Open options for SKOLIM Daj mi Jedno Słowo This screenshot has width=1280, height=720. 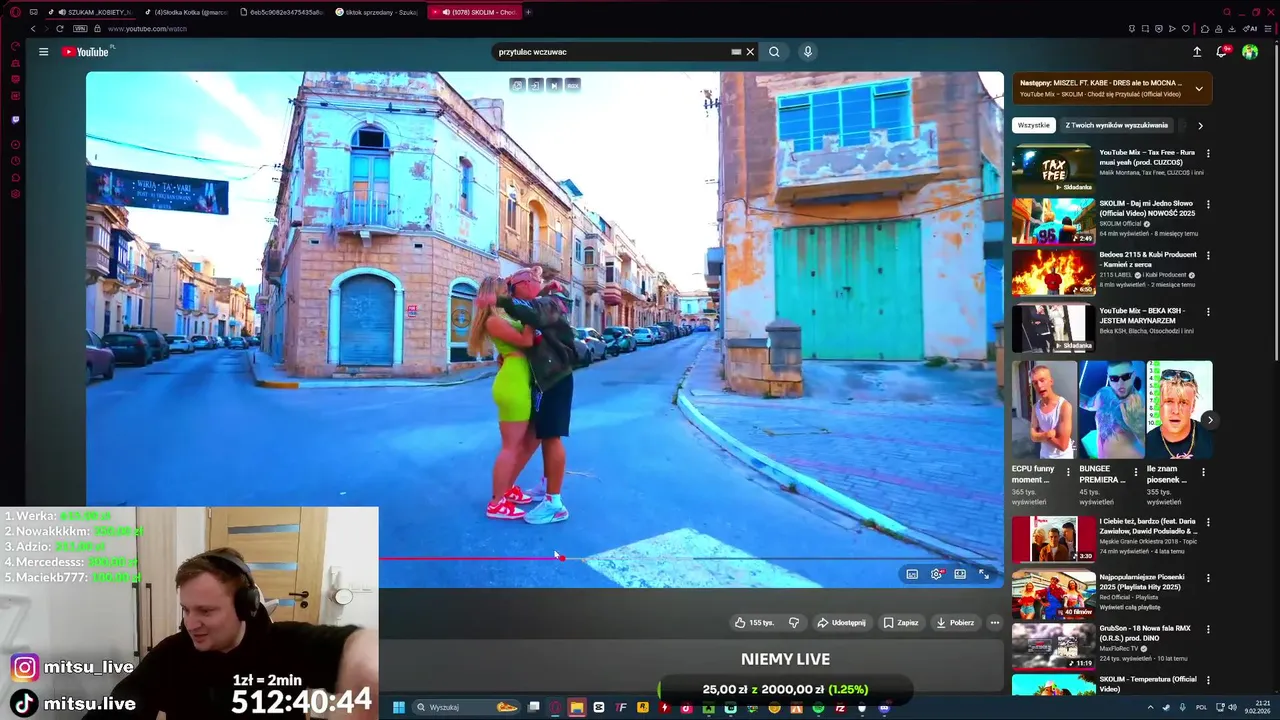(1208, 204)
